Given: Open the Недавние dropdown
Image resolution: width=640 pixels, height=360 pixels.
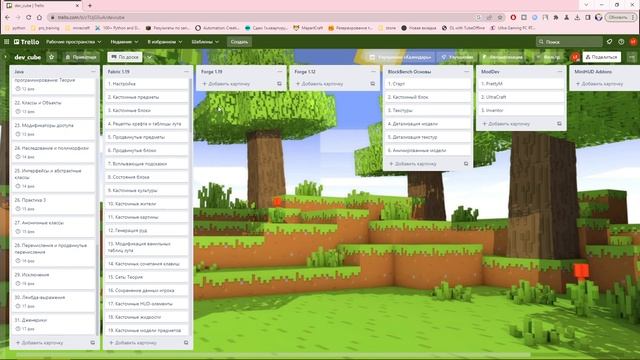Looking at the screenshot, I should click(x=124, y=42).
